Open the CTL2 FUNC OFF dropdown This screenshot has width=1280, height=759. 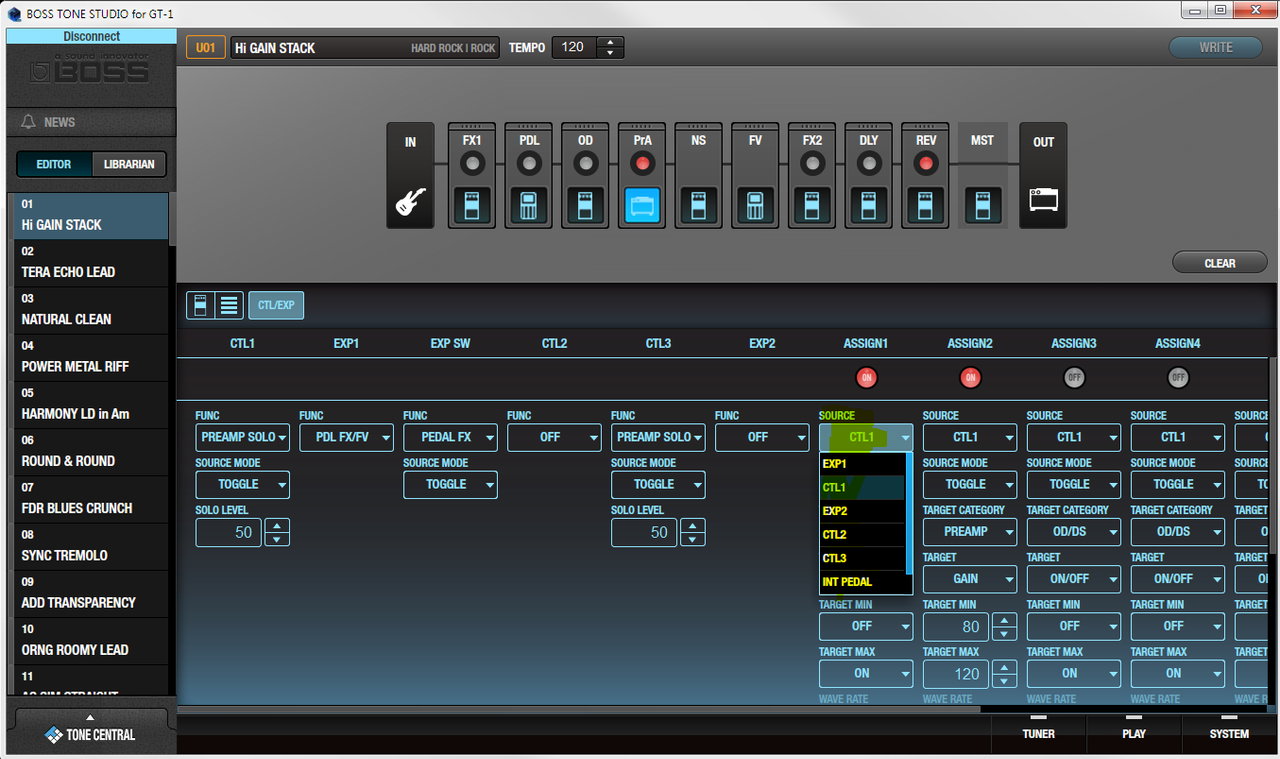pyautogui.click(x=555, y=437)
